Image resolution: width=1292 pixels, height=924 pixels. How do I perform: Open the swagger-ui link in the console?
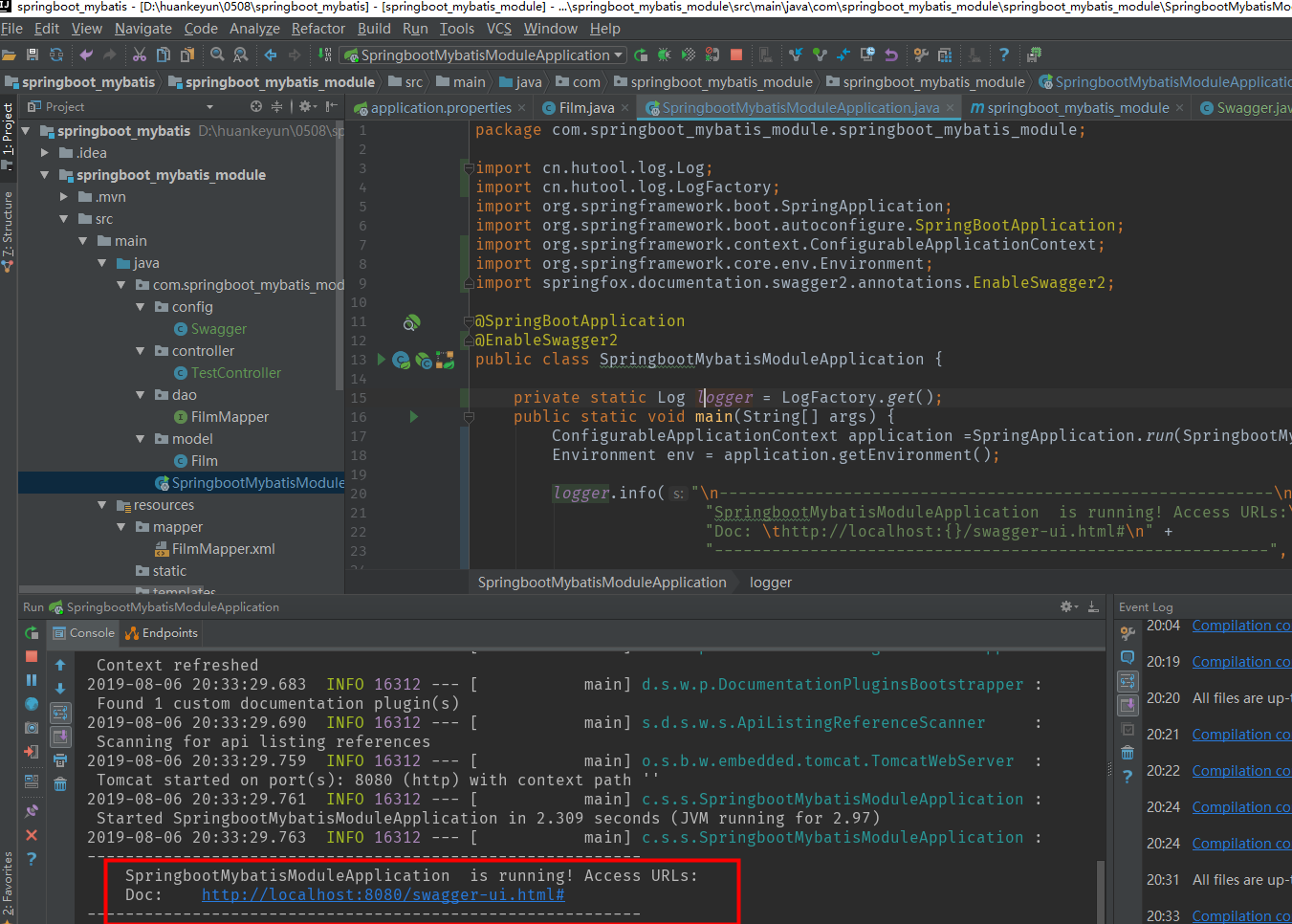tap(383, 894)
